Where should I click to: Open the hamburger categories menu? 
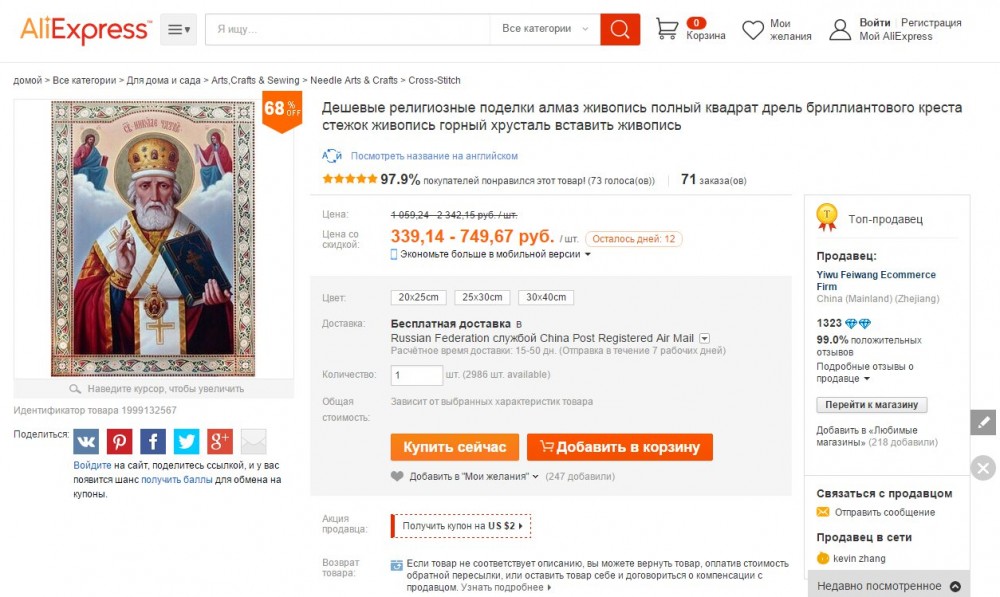179,30
